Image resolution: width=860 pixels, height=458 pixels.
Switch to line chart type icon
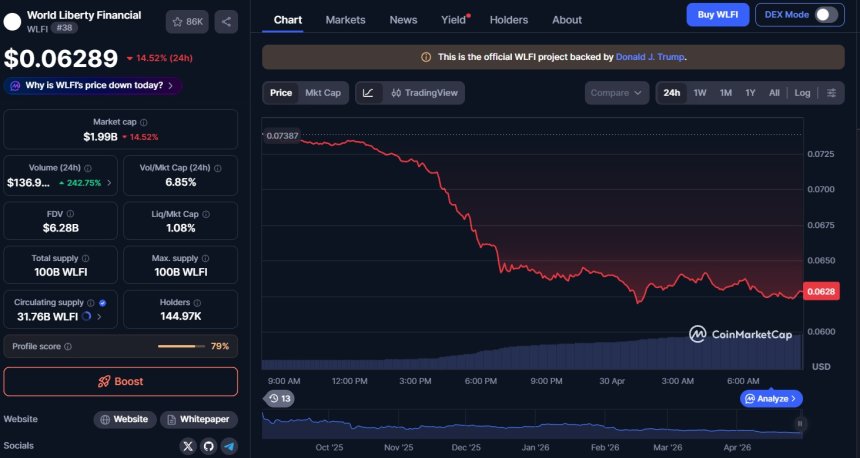tap(368, 93)
